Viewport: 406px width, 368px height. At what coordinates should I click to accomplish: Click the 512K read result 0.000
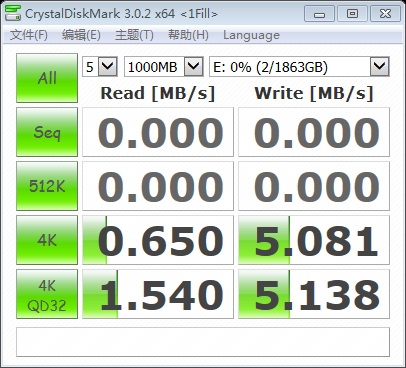[x=158, y=186]
